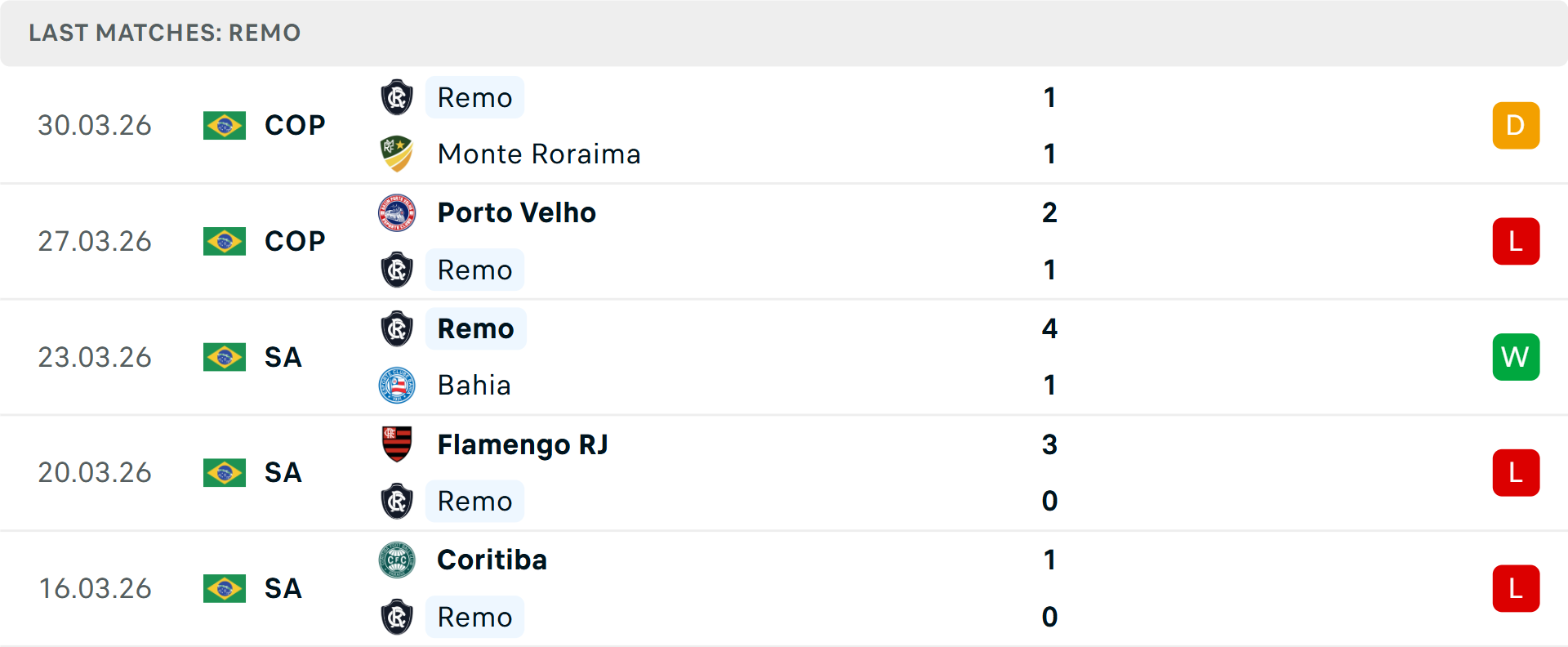The height and width of the screenshot is (647, 1568).
Task: Click Brazil flag on the 23.03.26 row
Action: (225, 357)
